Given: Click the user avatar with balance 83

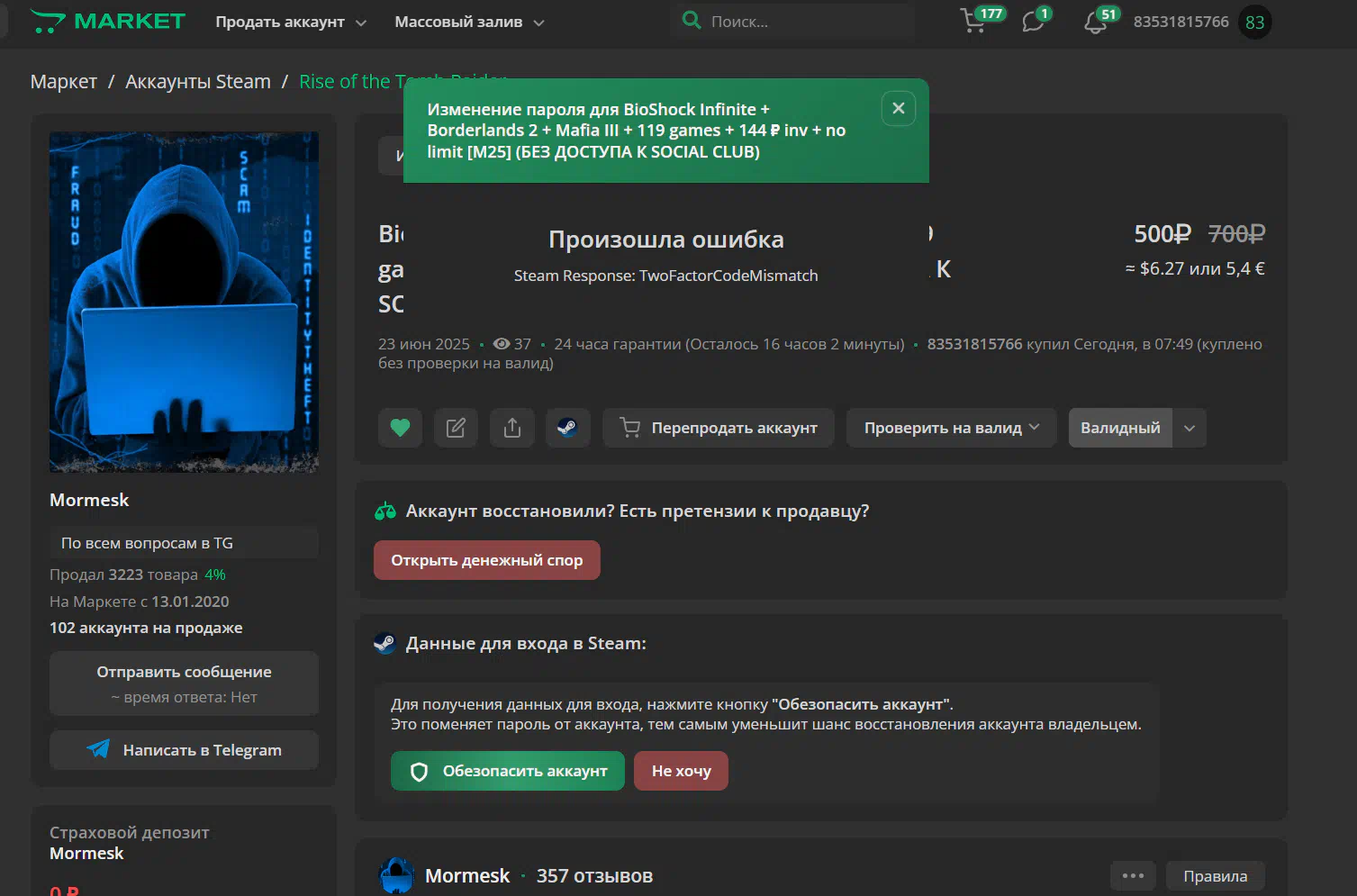Looking at the screenshot, I should pos(1255,23).
